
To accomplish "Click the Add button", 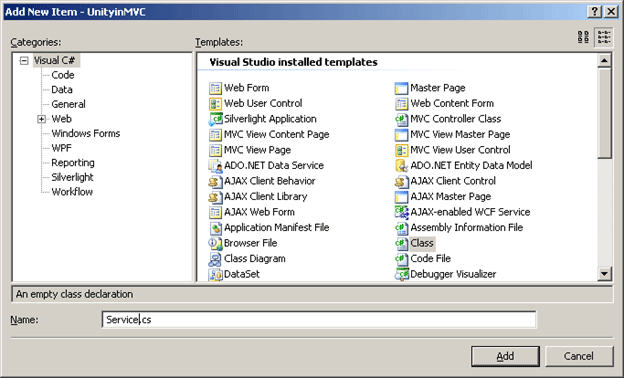I will (x=505, y=356).
